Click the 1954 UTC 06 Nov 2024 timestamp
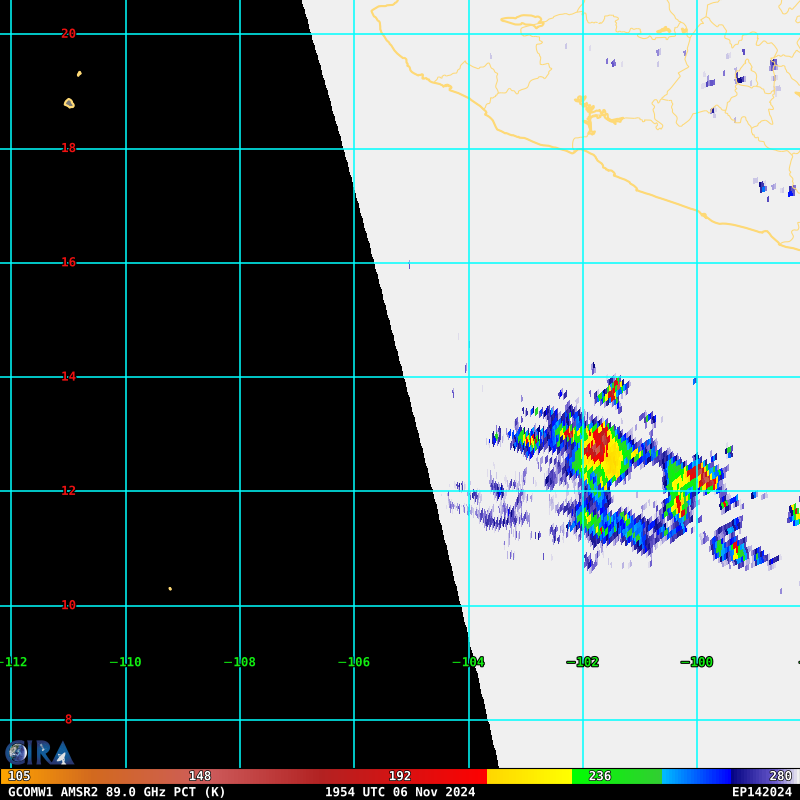The height and width of the screenshot is (800, 800). 400,792
